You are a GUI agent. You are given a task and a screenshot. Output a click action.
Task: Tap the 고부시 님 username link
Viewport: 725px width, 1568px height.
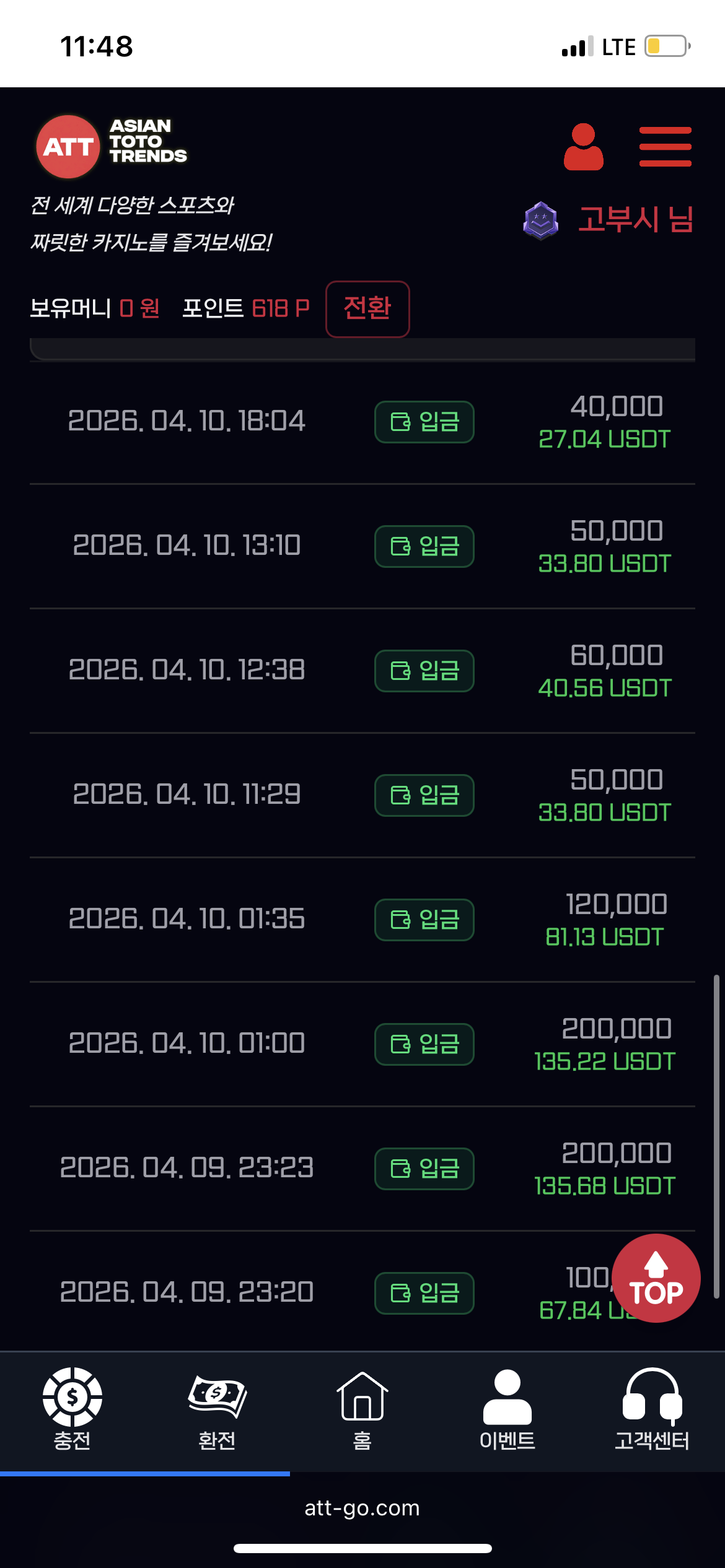pyautogui.click(x=635, y=220)
